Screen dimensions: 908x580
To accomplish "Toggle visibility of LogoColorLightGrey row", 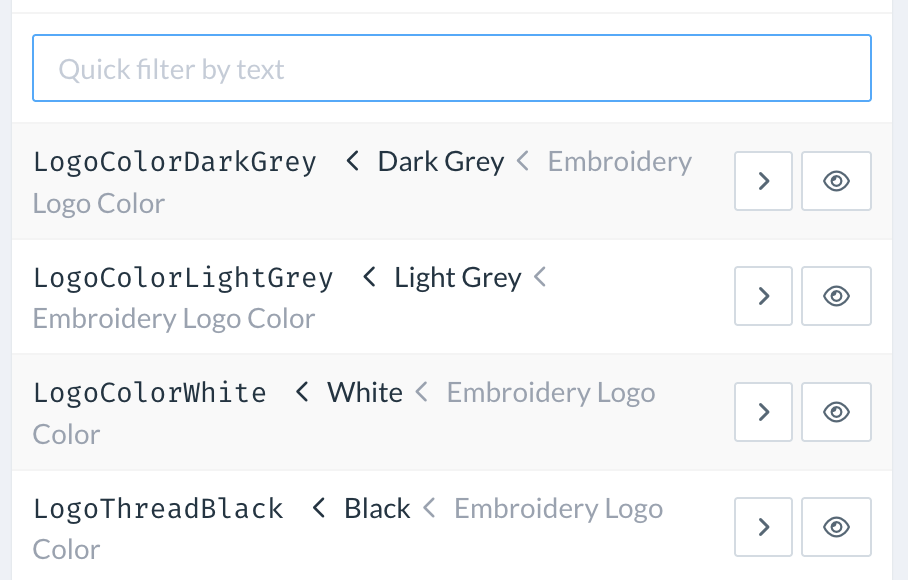I will pos(836,296).
